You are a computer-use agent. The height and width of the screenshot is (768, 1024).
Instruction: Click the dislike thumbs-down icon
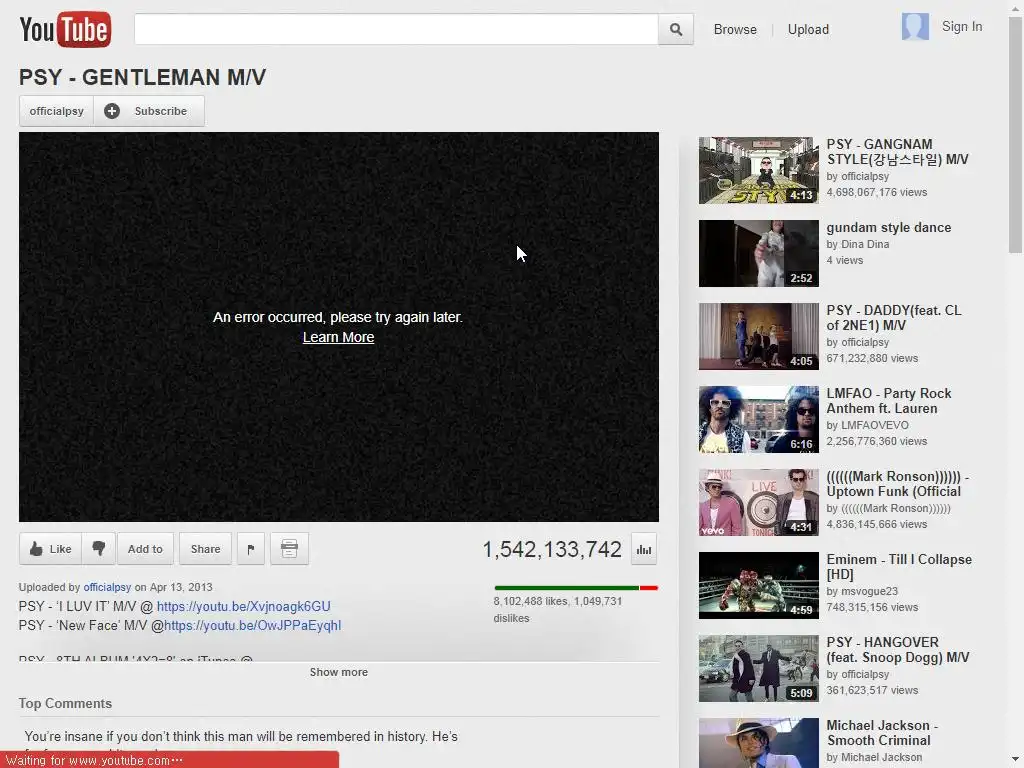(99, 549)
